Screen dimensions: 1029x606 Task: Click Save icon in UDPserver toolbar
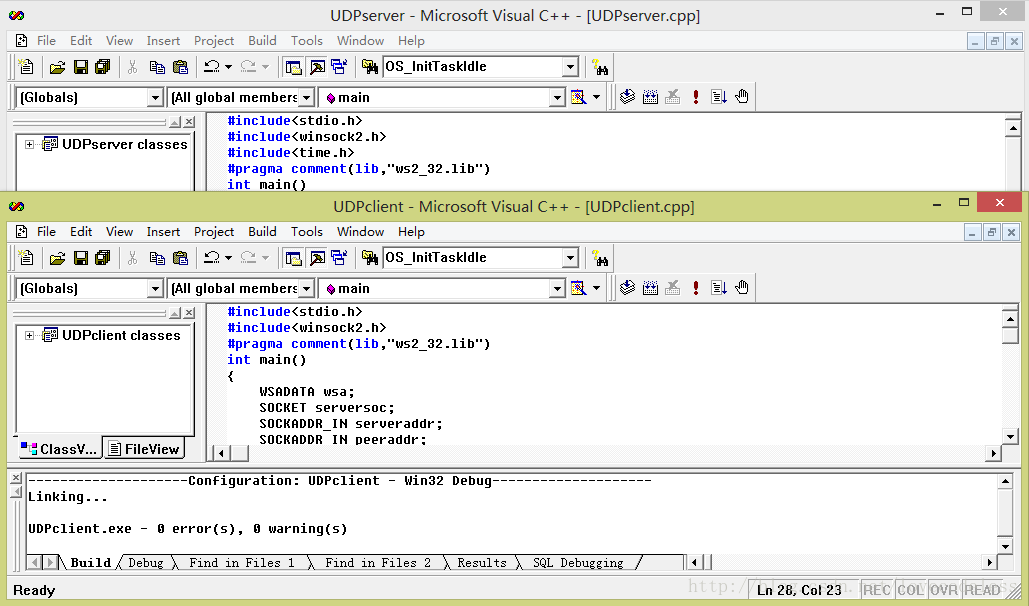[x=81, y=67]
